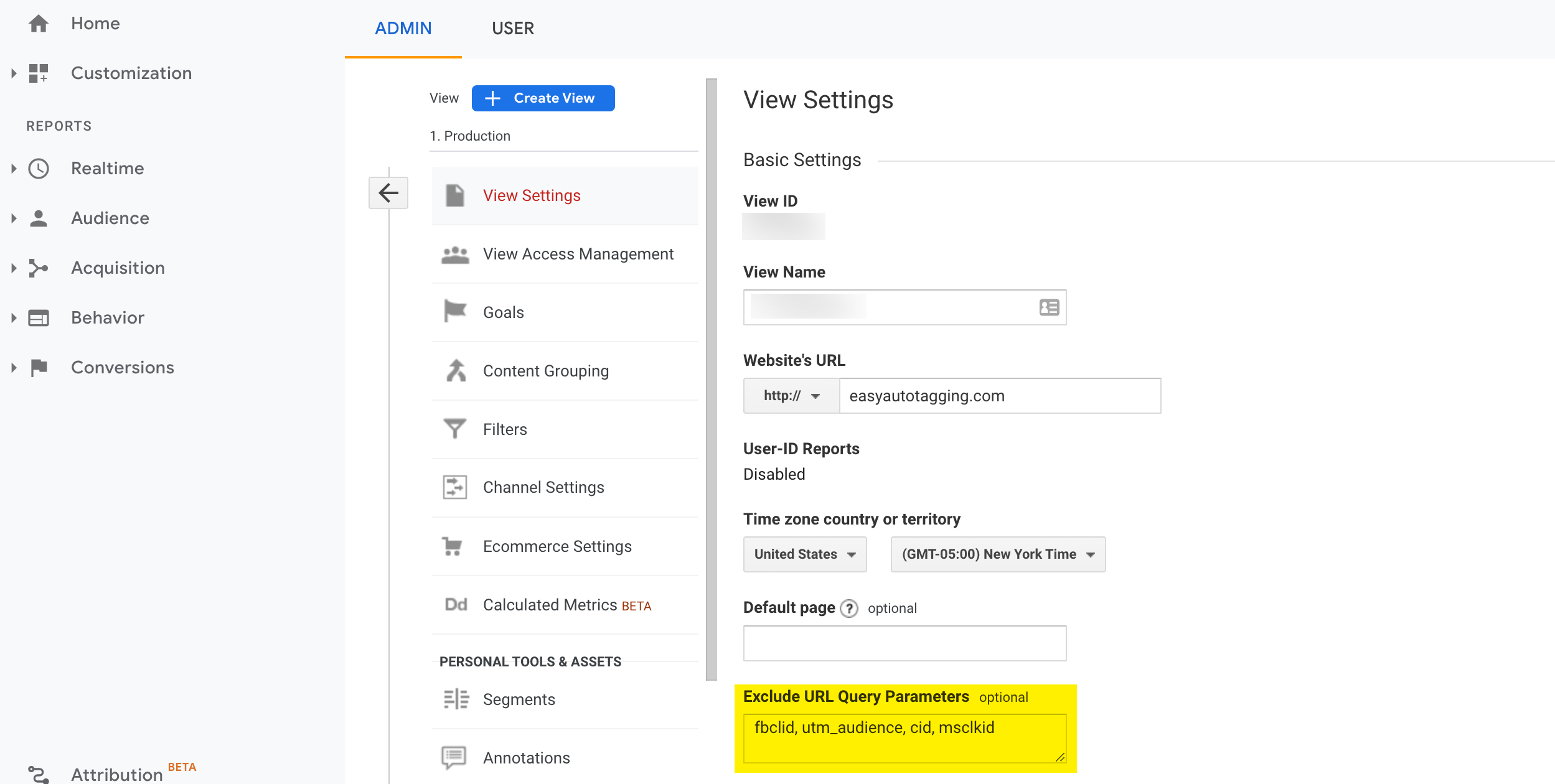Click the Attribution path icon

tap(39, 774)
